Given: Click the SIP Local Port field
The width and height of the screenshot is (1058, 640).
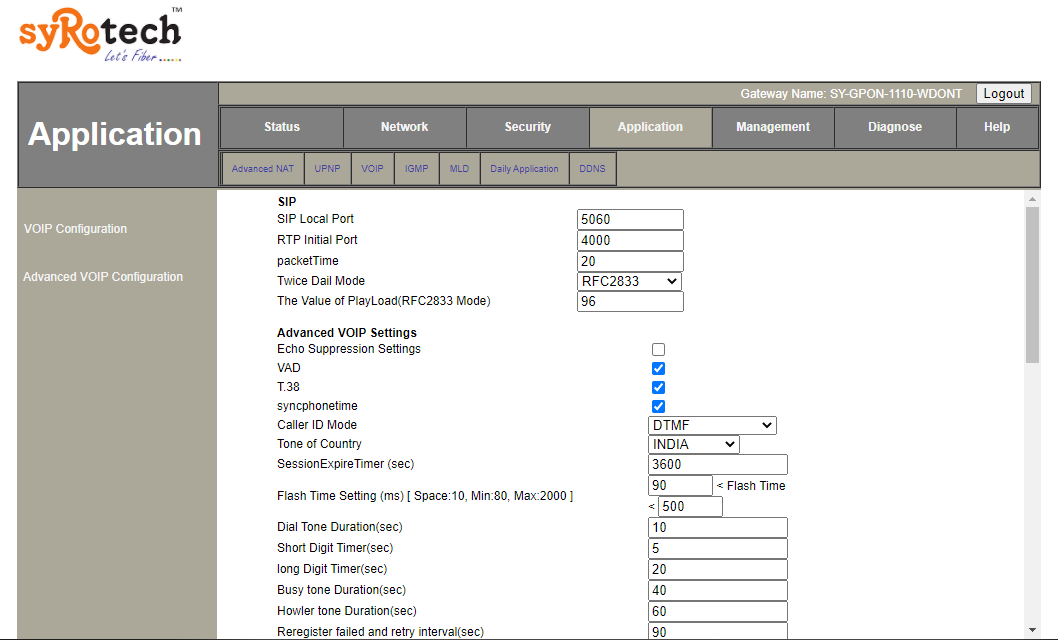Looking at the screenshot, I should coord(630,219).
